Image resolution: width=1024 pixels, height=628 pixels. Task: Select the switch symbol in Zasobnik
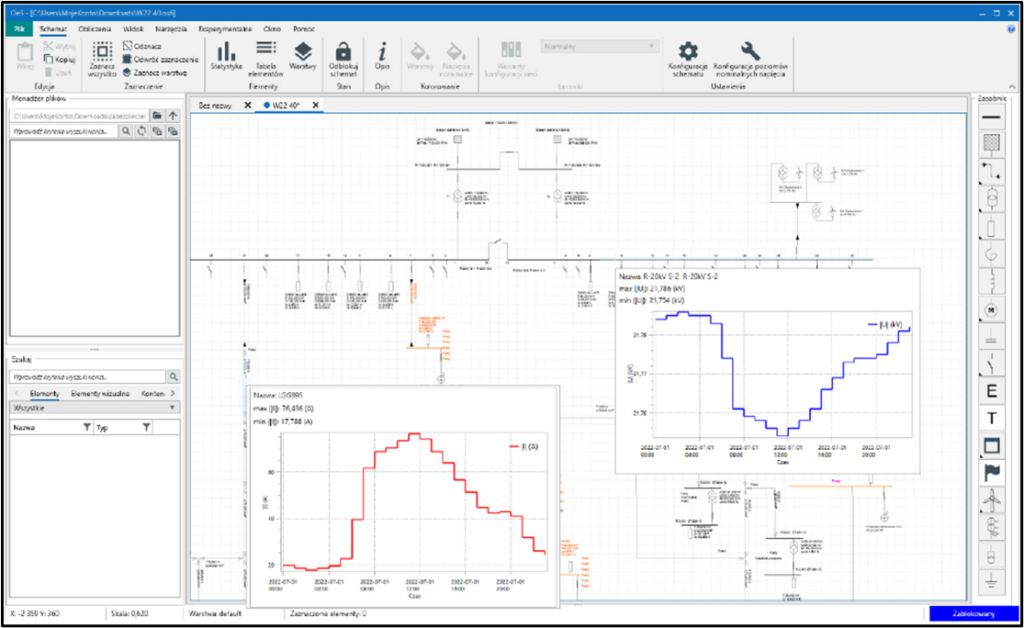point(991,364)
